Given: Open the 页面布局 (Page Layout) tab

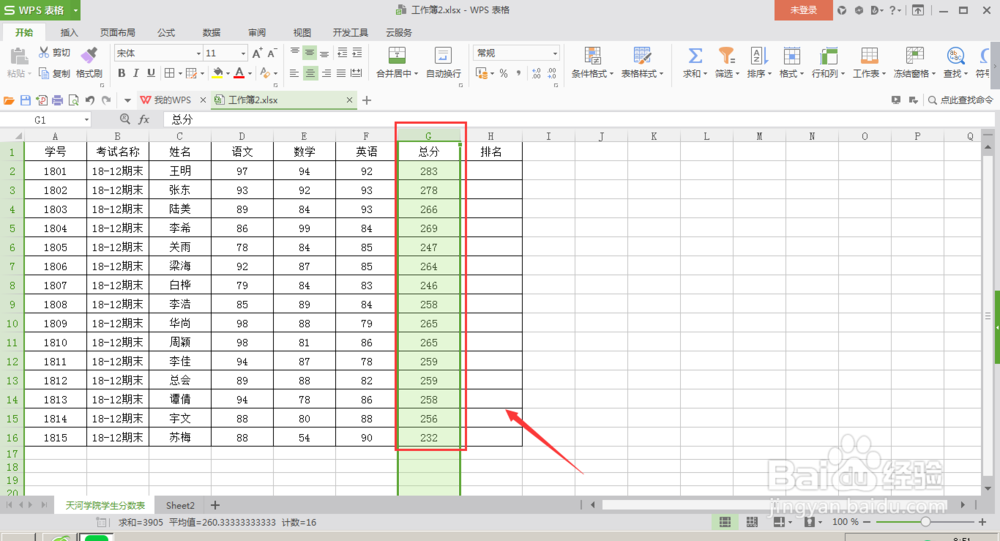Looking at the screenshot, I should point(117,33).
